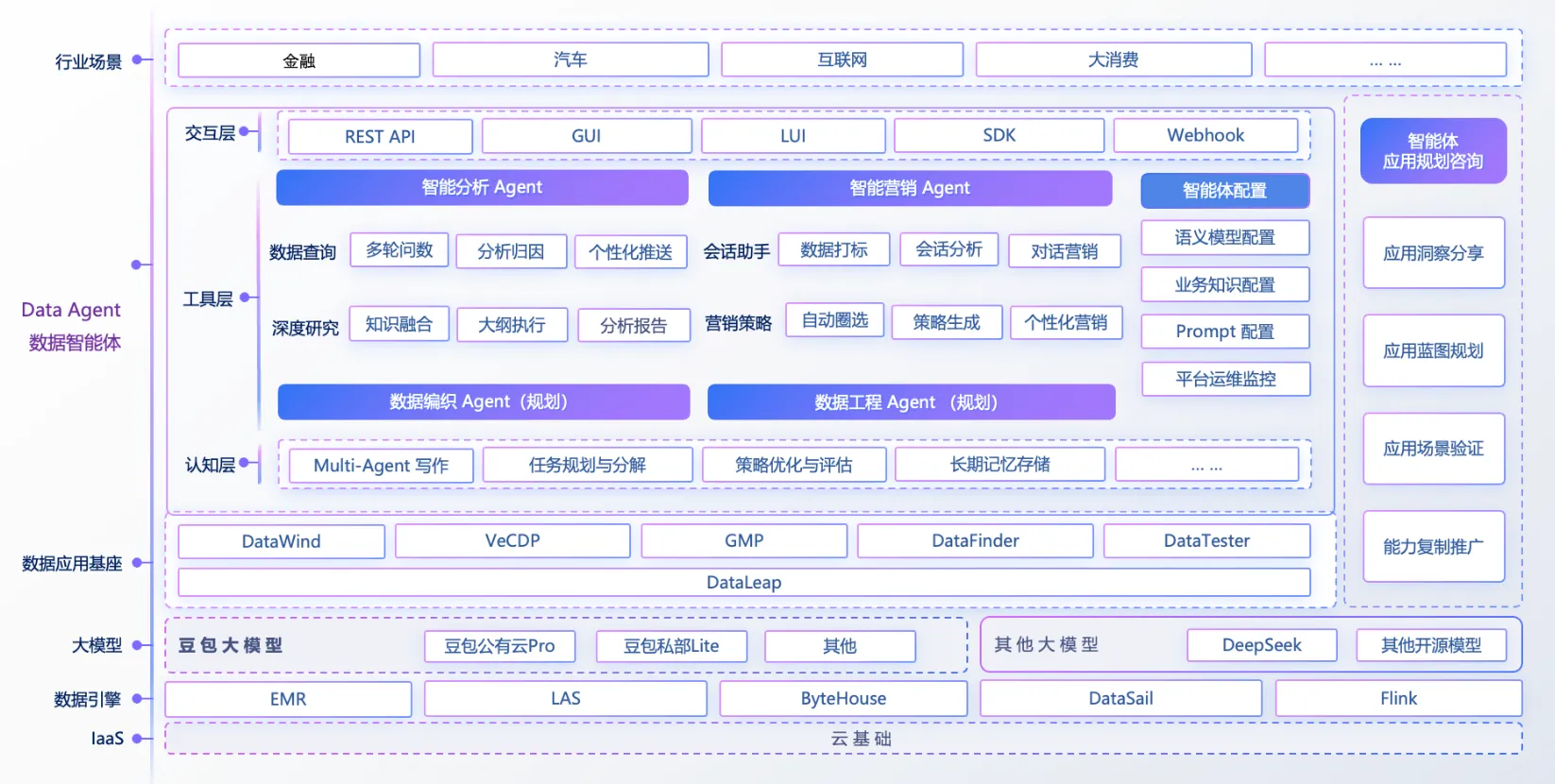The image size is (1555, 784).
Task: Click the 多轮问数 box
Action: tap(400, 249)
